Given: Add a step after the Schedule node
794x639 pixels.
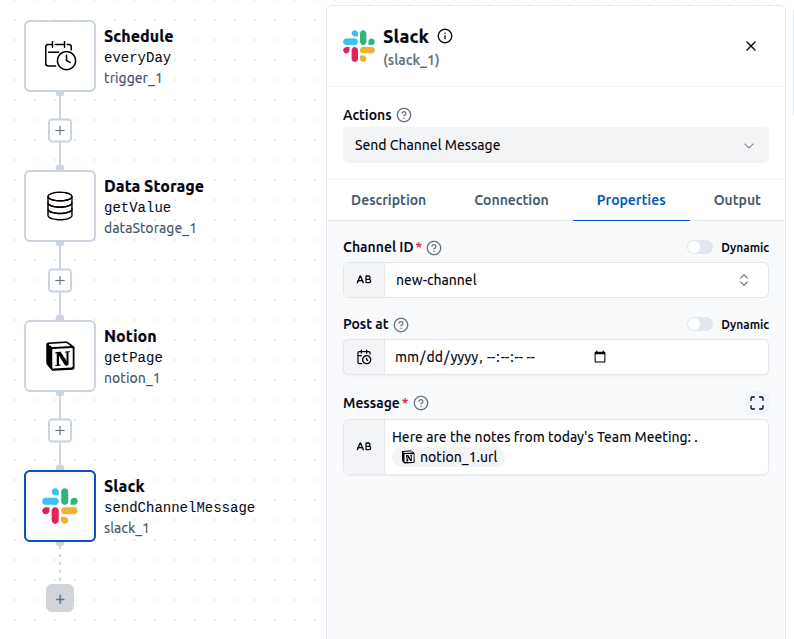Looking at the screenshot, I should pyautogui.click(x=60, y=131).
